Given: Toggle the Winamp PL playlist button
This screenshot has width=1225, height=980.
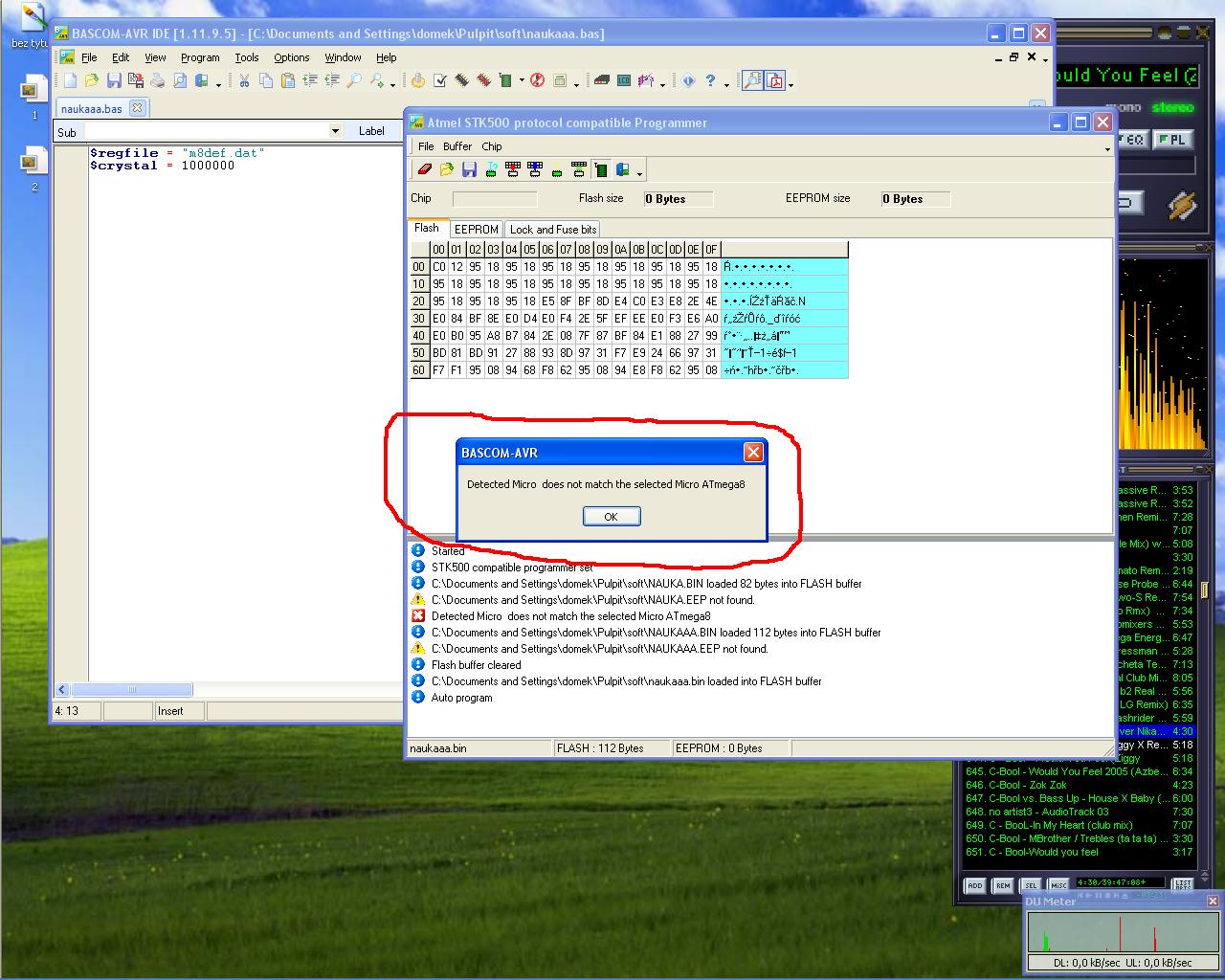Looking at the screenshot, I should (x=1171, y=140).
